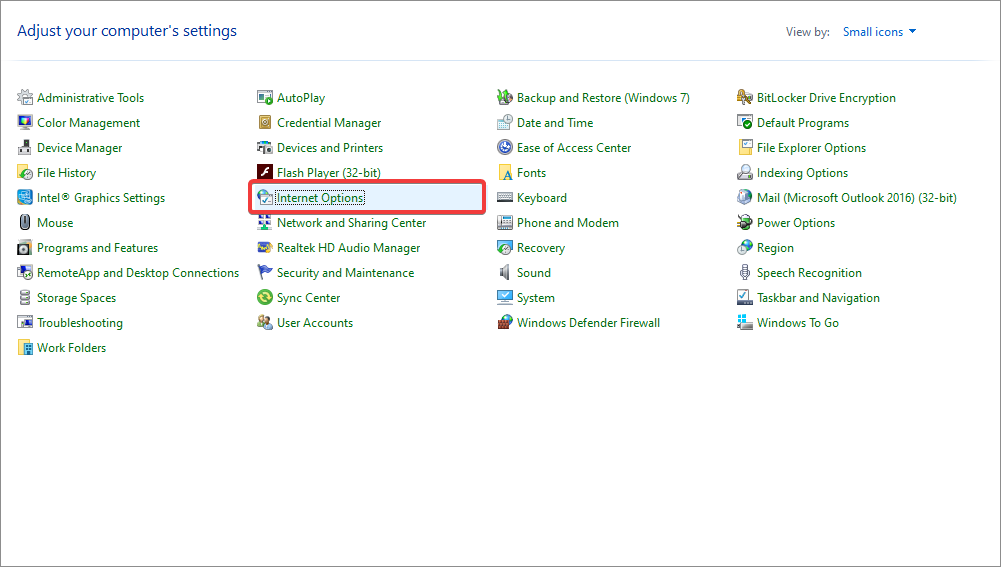
Task: Click the Internet Options globe icon
Action: pos(265,197)
